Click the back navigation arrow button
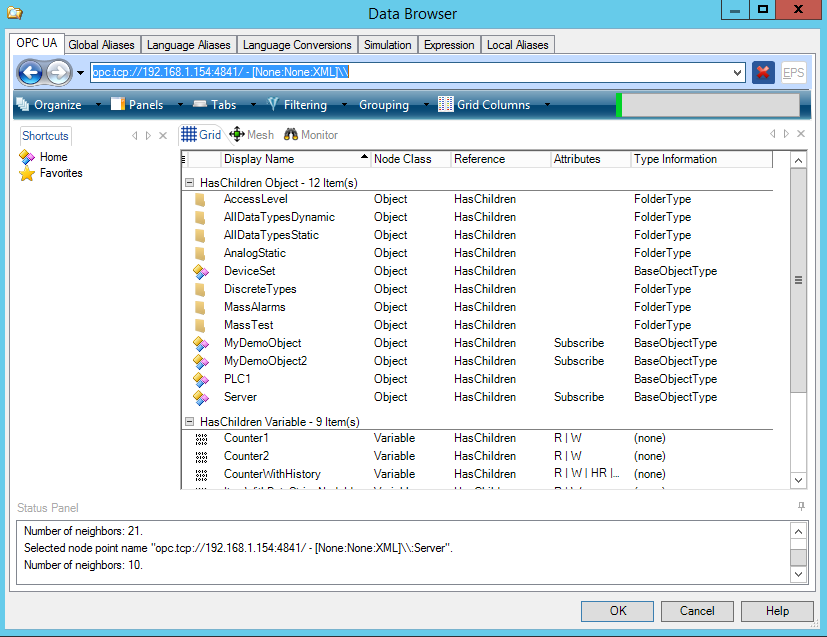The height and width of the screenshot is (637, 827). [x=31, y=72]
